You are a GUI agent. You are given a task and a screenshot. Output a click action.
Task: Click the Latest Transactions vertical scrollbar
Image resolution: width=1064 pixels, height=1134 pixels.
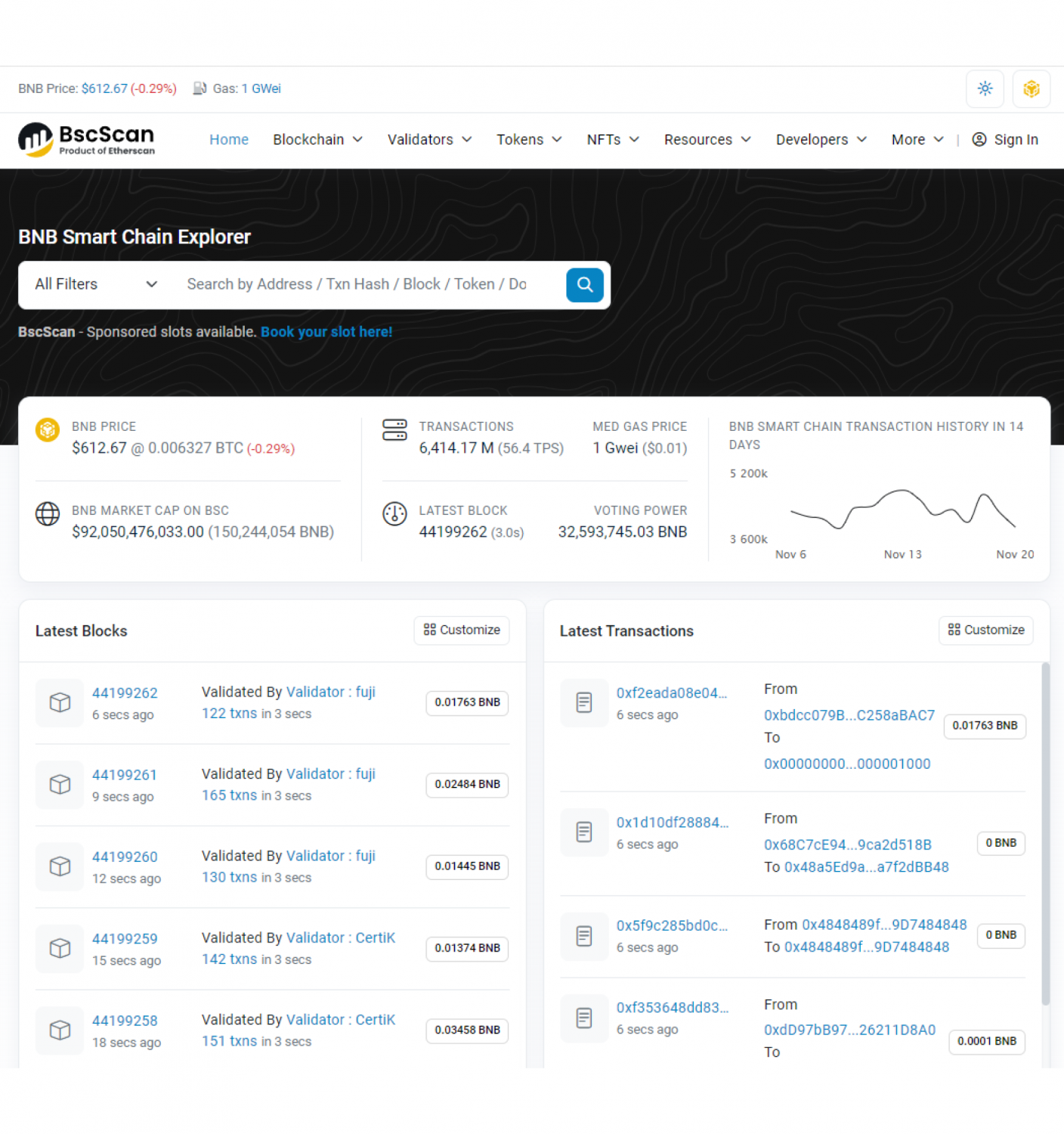(x=1045, y=834)
